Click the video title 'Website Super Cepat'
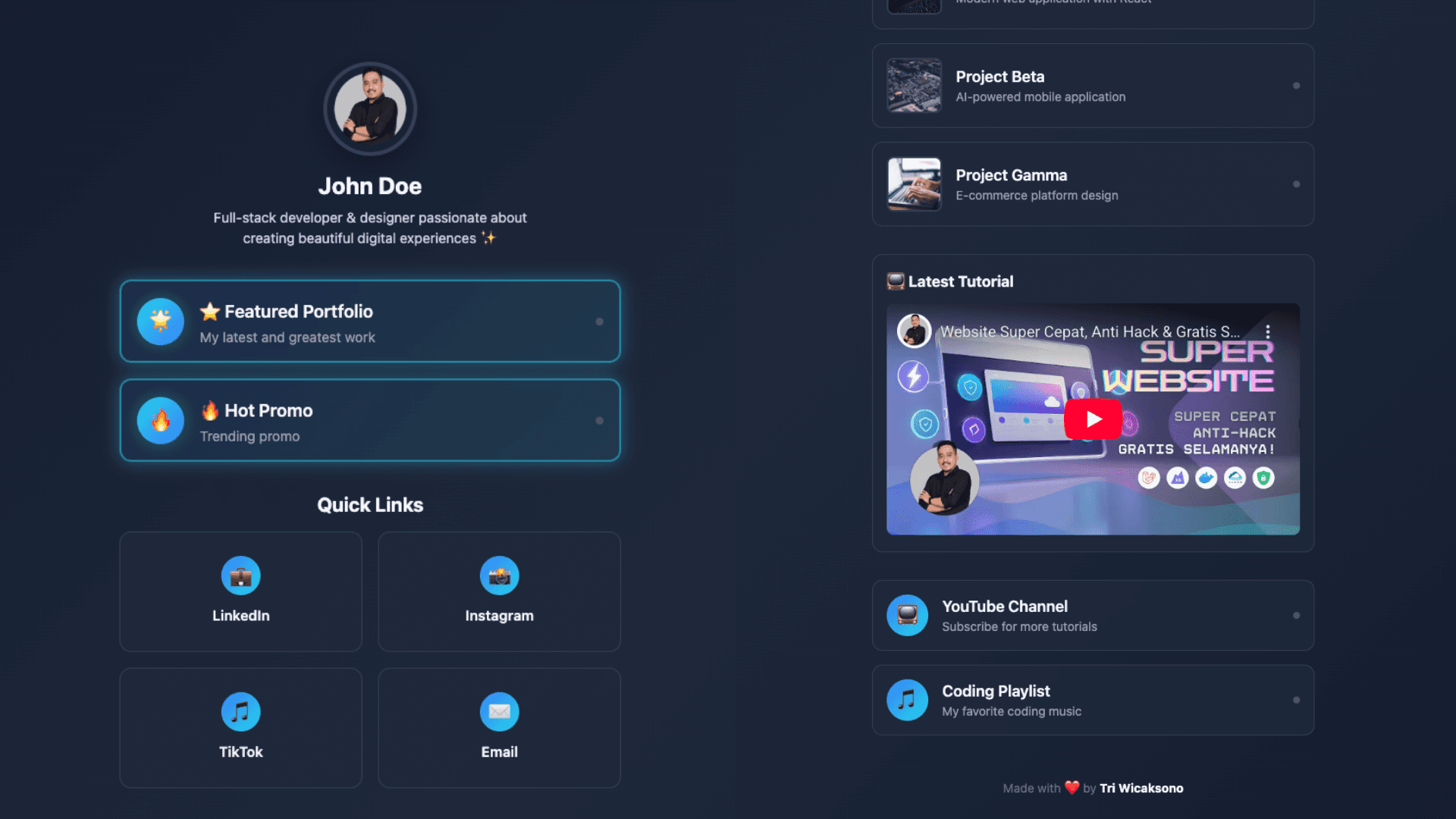Viewport: 1456px width, 819px height. tap(1090, 331)
